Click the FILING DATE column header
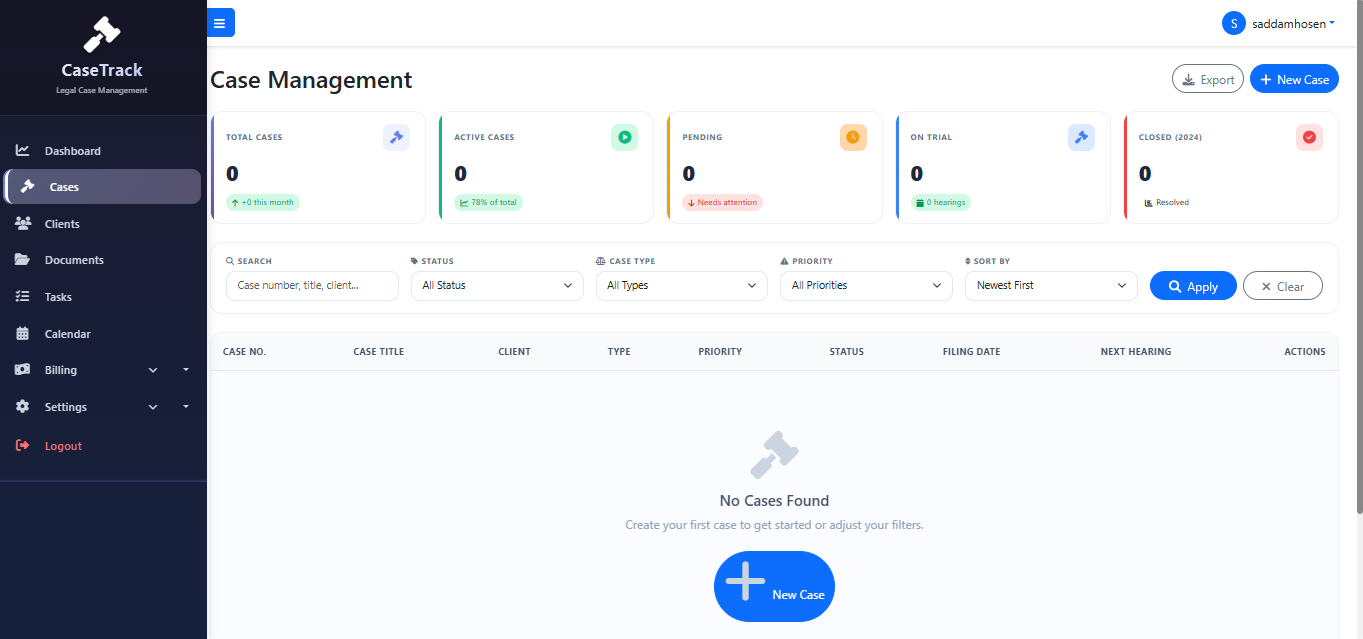Image resolution: width=1363 pixels, height=639 pixels. (971, 352)
